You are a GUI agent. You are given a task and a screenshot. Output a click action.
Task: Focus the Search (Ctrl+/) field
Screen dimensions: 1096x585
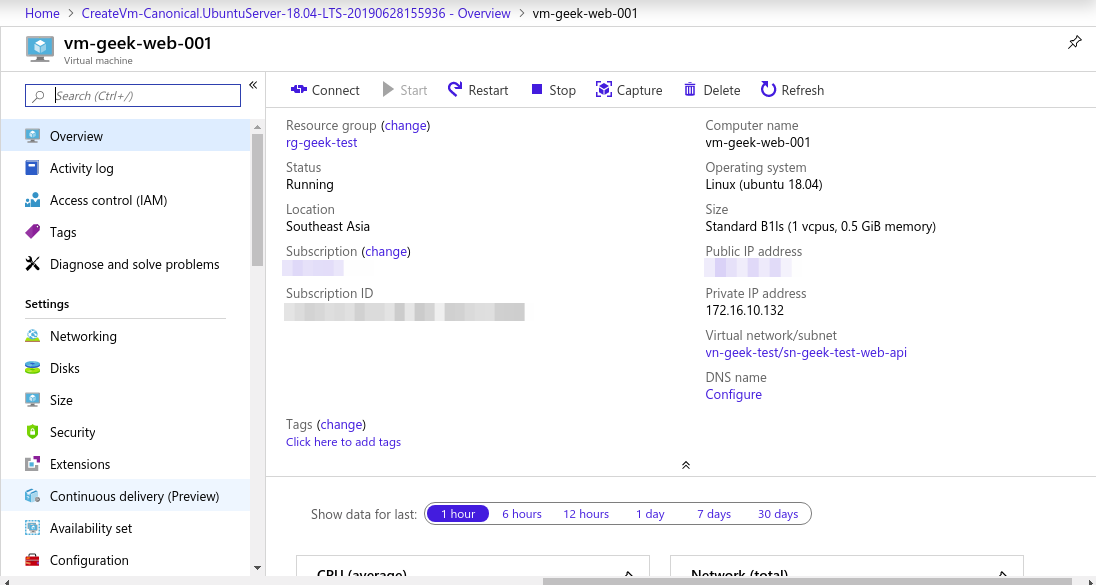pos(133,96)
